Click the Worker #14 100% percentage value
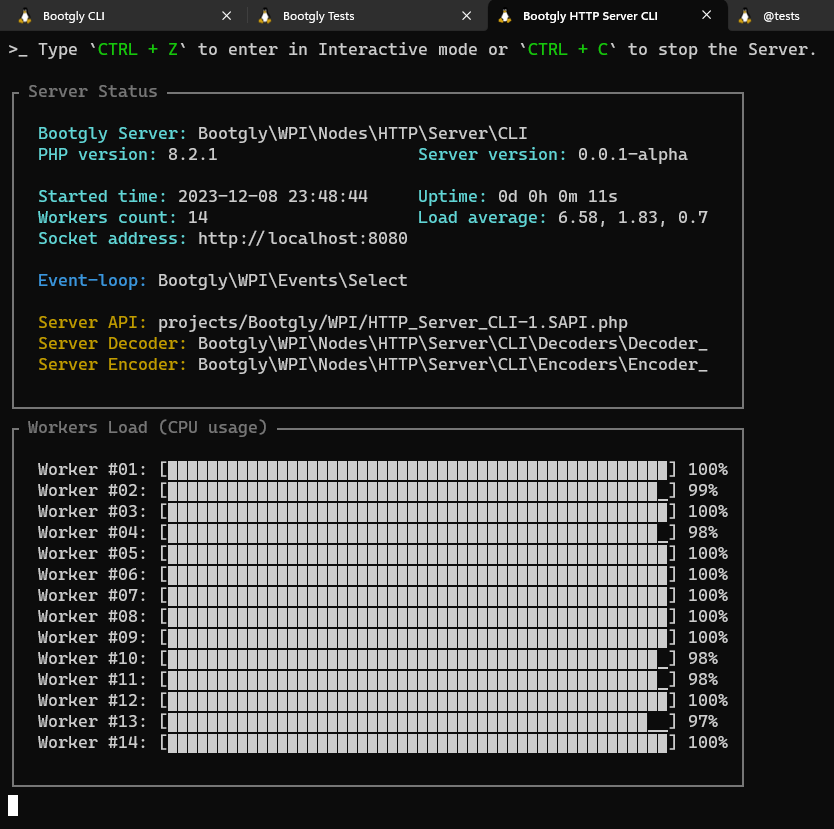The width and height of the screenshot is (834, 829). coord(707,743)
